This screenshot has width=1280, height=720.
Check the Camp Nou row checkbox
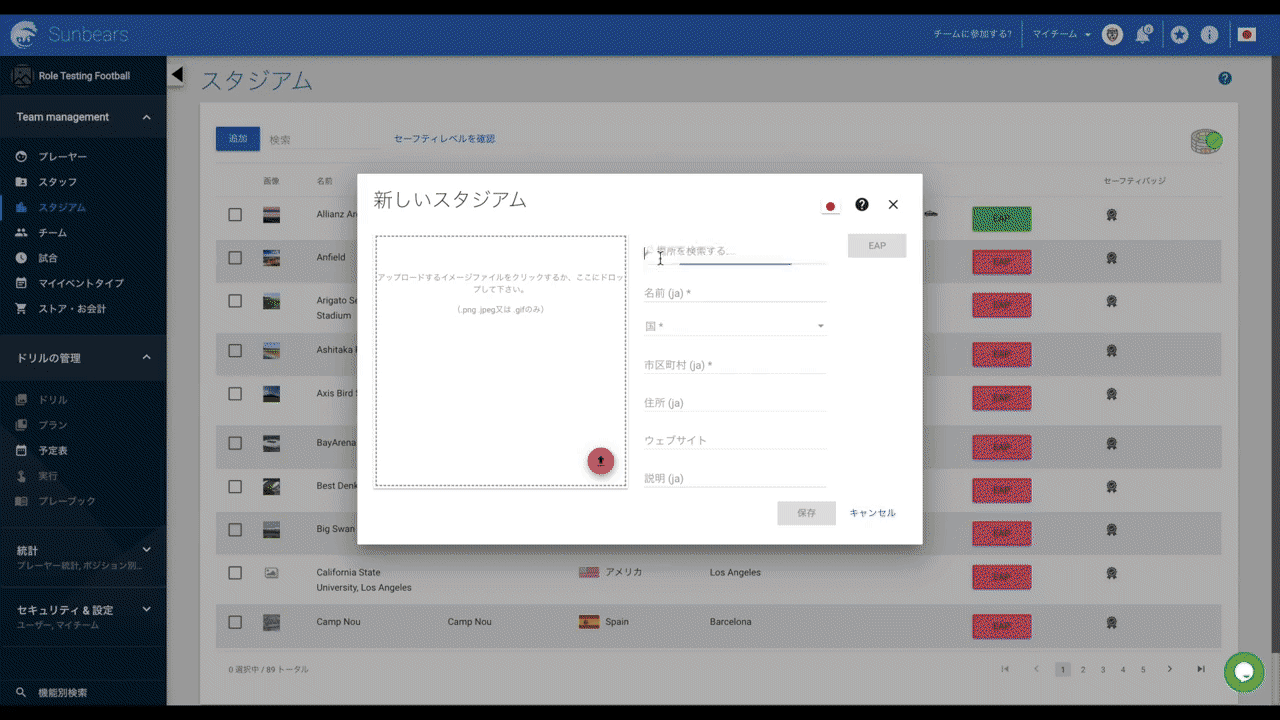[x=234, y=621]
